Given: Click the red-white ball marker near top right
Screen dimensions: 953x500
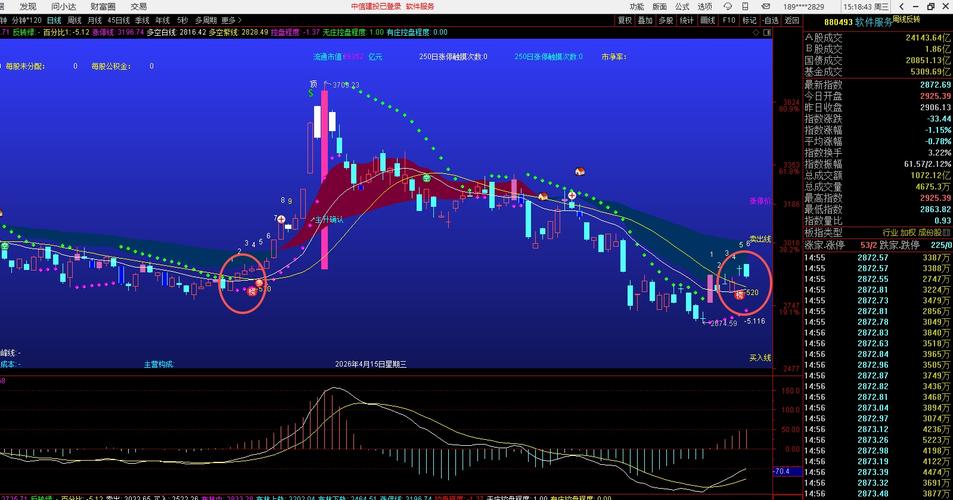Looking at the screenshot, I should [x=580, y=172].
